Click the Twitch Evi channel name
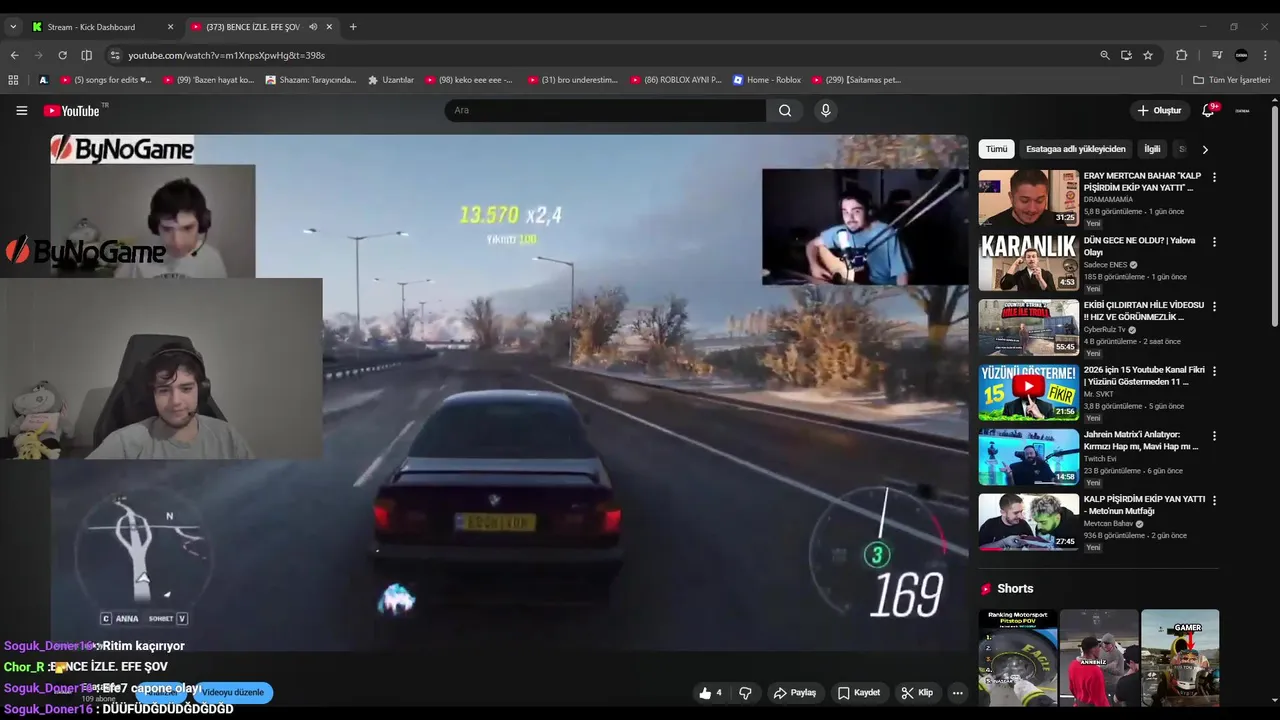 1102,459
